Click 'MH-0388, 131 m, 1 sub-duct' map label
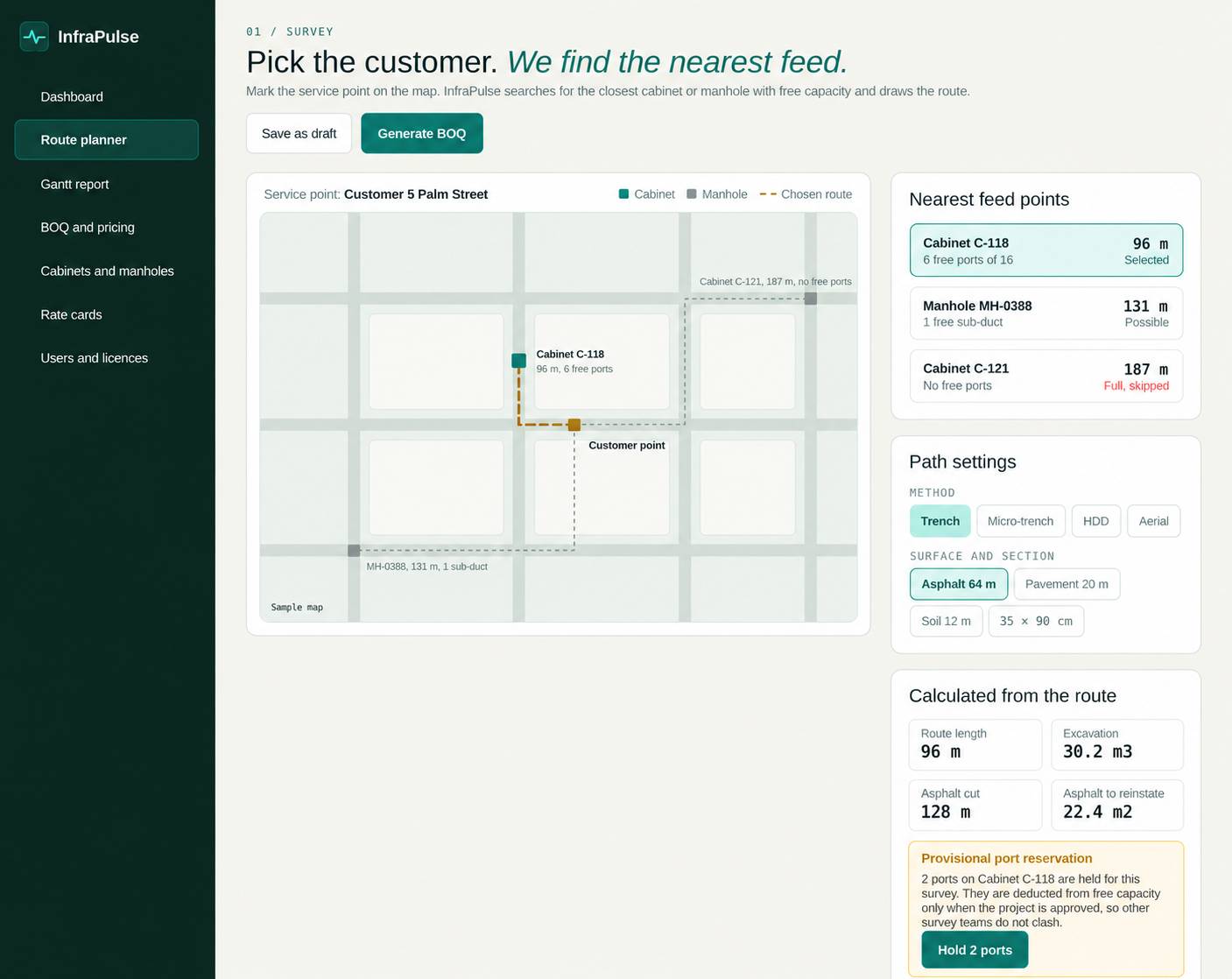Viewport: 1232px width, 979px height. pos(427,567)
